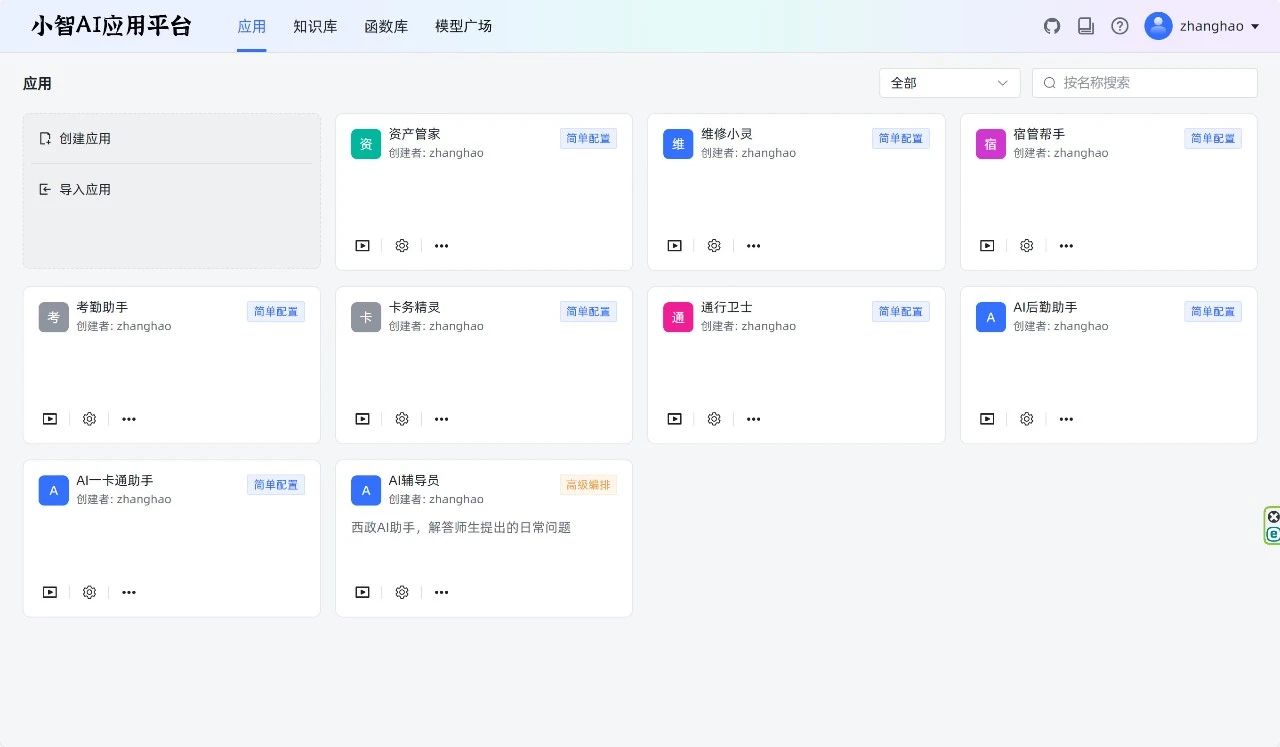Open the GitHub icon in header
1280x747 pixels.
(1052, 26)
